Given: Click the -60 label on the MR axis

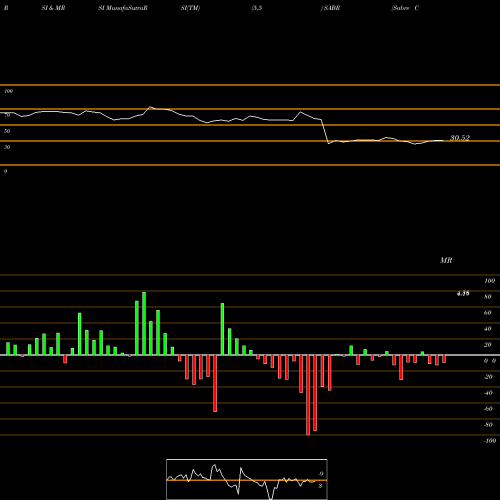Looking at the screenshot, I should 488,409.
